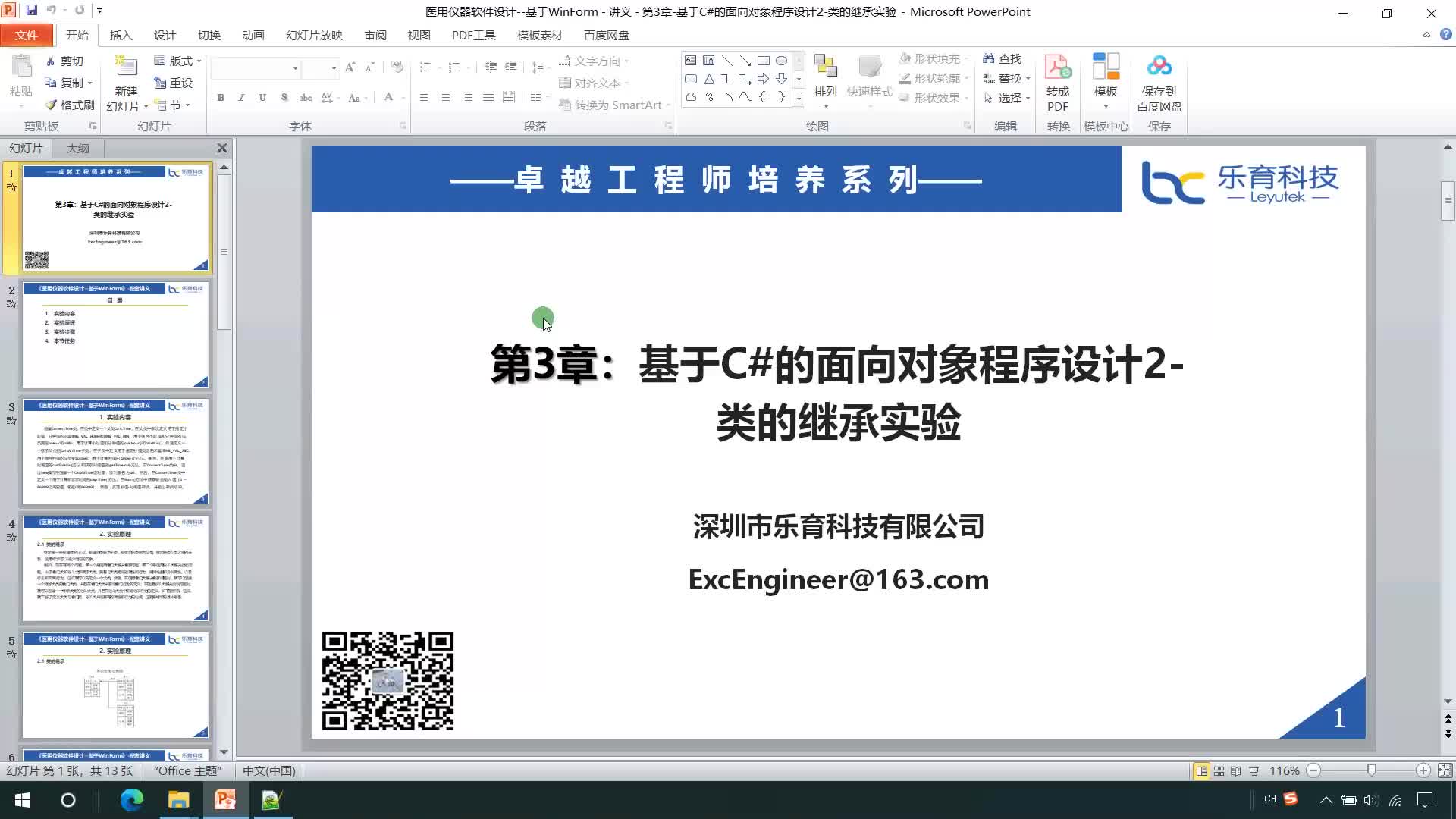Switch to the Animations (动画) ribbon tab
The image size is (1456, 819).
(x=253, y=35)
